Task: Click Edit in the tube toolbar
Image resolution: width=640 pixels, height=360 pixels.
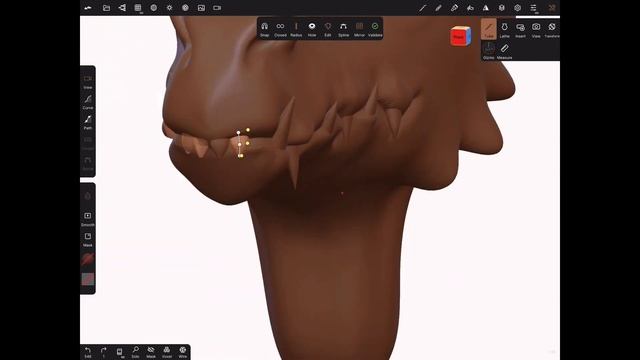Action: click(328, 29)
